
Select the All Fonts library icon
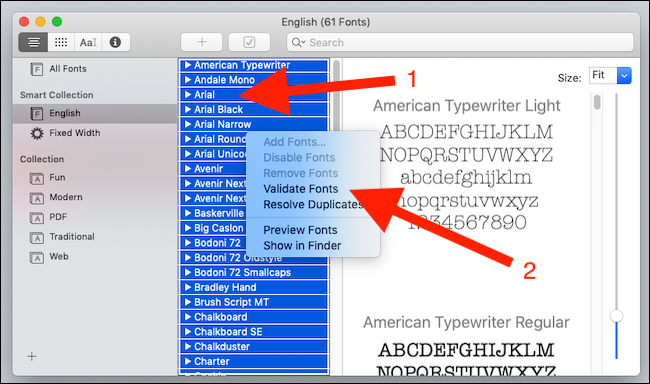(x=36, y=69)
